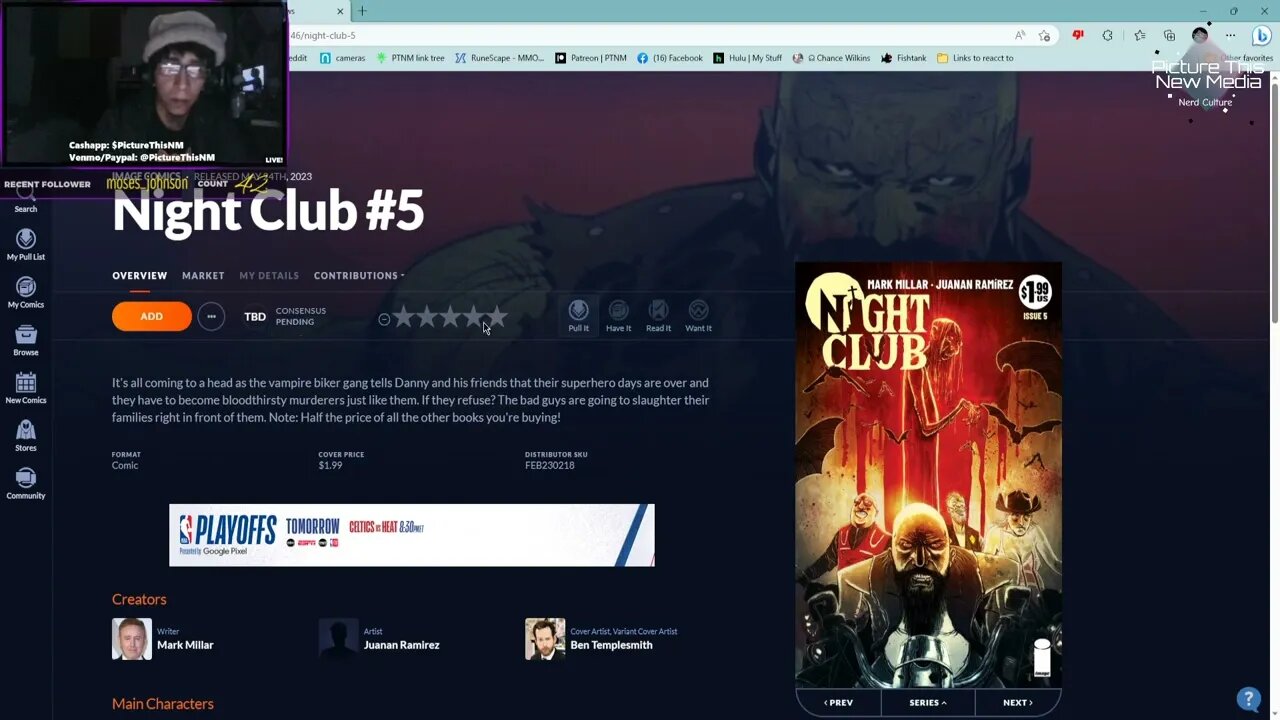Image resolution: width=1280 pixels, height=720 pixels.
Task: Mark the comic as Read It
Action: click(x=658, y=316)
